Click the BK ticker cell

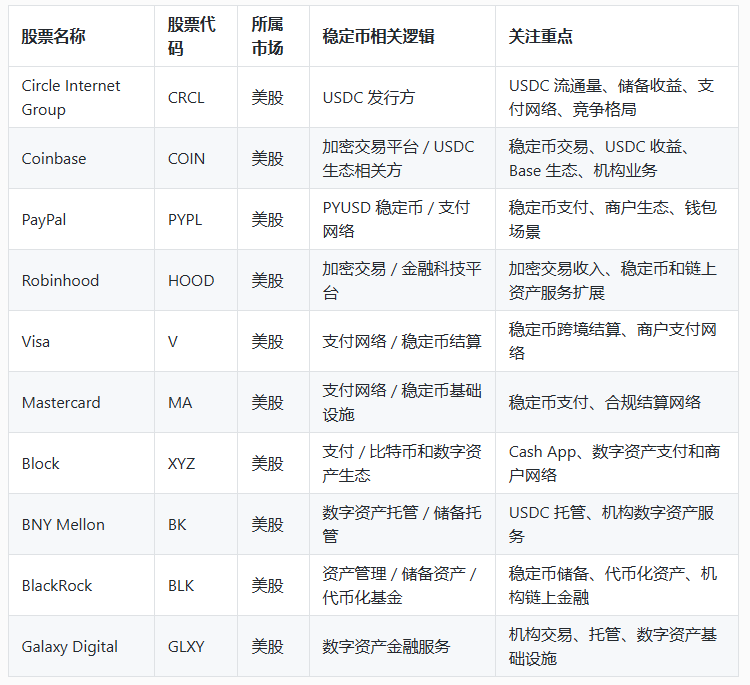click(196, 524)
